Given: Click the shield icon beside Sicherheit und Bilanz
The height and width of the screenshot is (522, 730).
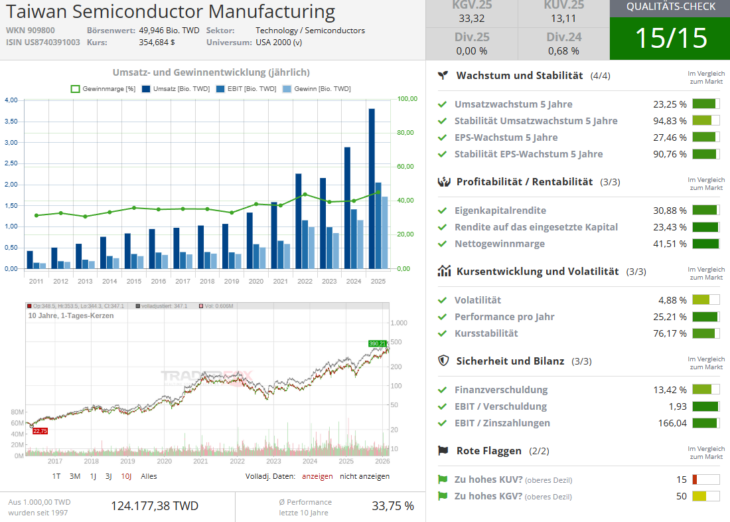Looking at the screenshot, I should coord(443,361).
